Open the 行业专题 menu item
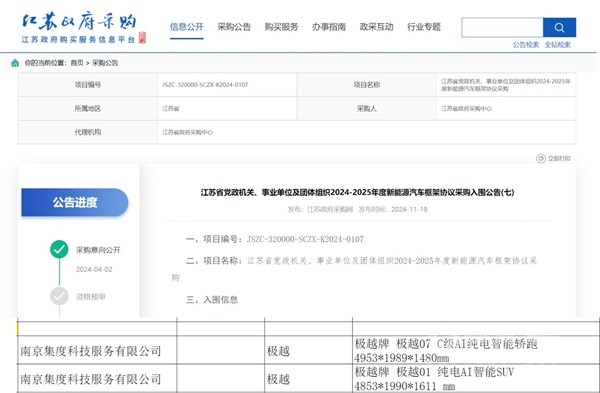 click(x=424, y=27)
